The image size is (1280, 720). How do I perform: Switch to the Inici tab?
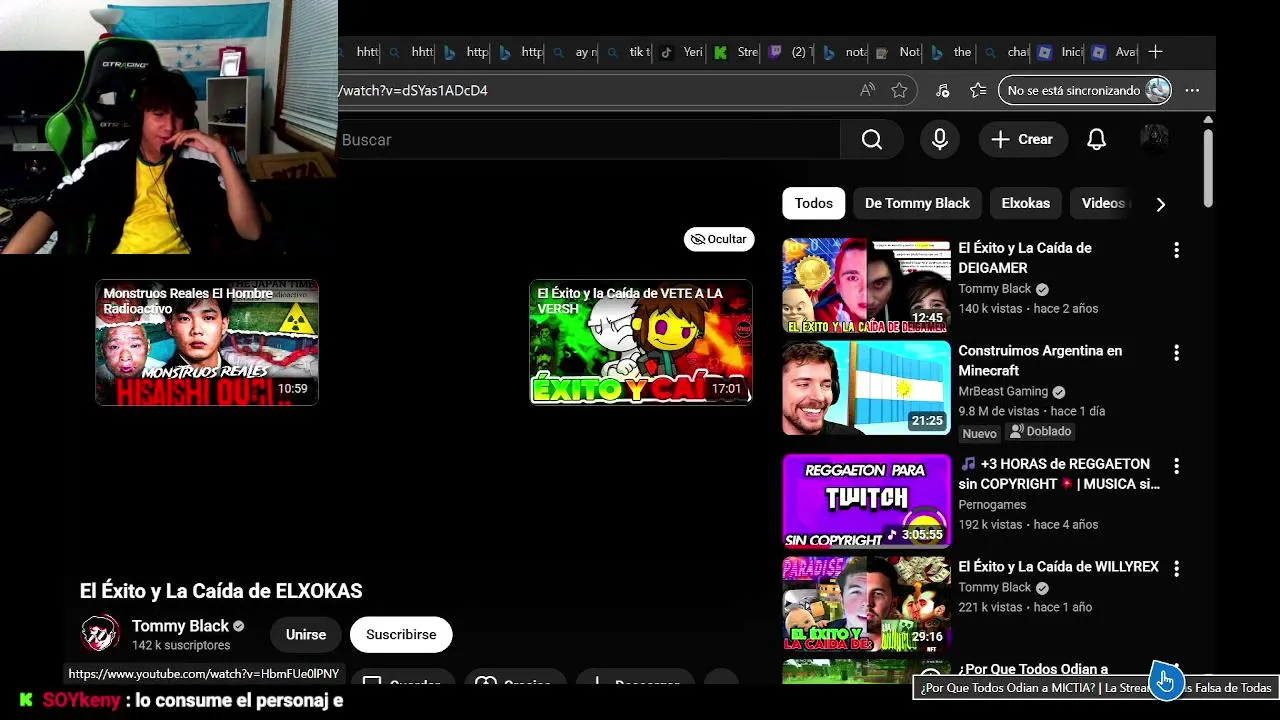(1061, 52)
